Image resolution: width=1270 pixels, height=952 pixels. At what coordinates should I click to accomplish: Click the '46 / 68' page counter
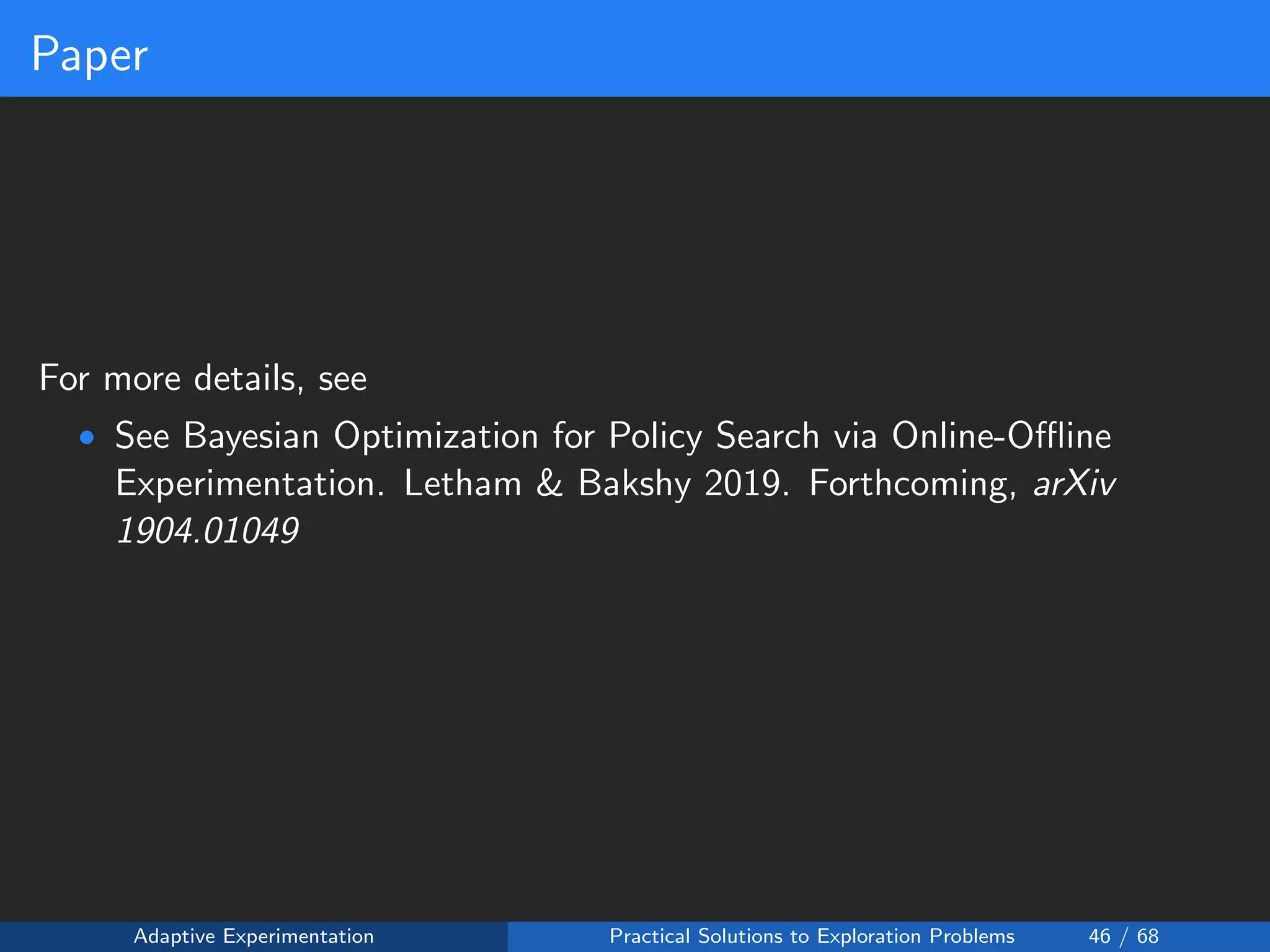click(1123, 936)
